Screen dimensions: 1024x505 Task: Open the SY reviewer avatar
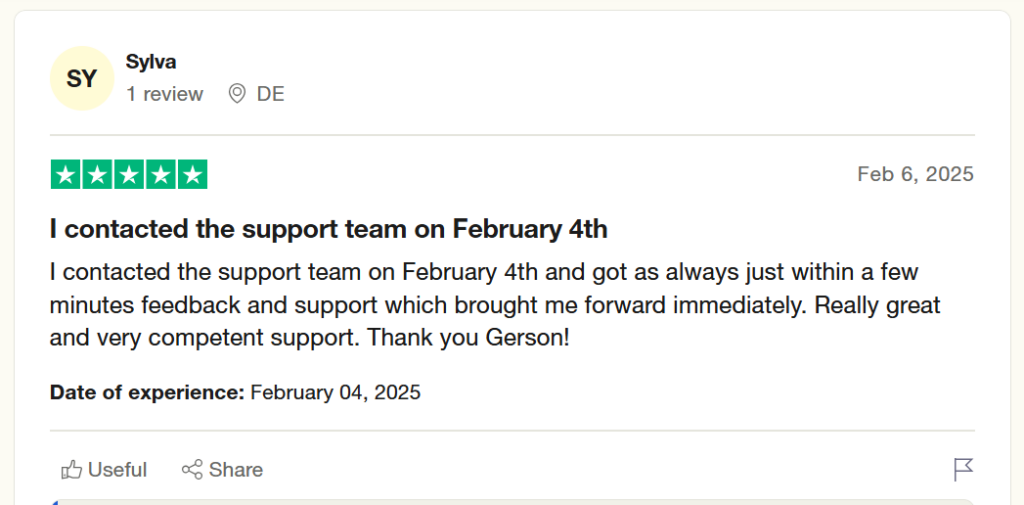(x=81, y=78)
